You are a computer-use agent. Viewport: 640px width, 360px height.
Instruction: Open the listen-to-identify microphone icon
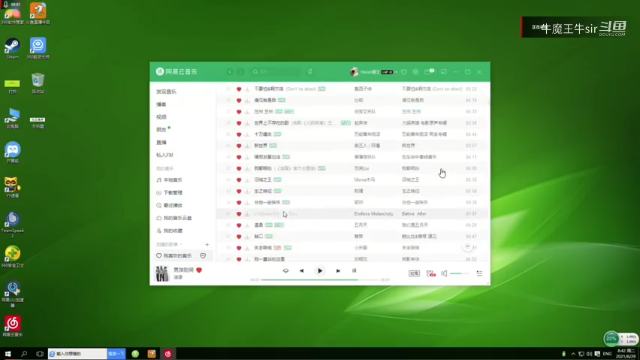coord(310,72)
